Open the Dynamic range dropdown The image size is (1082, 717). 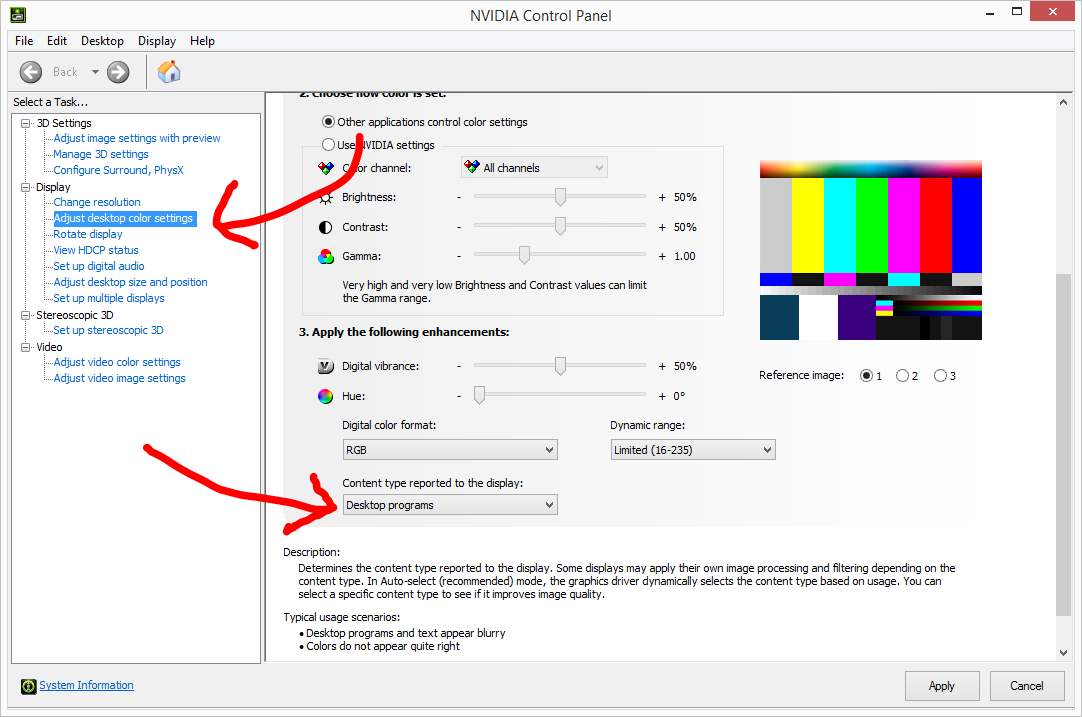(693, 450)
